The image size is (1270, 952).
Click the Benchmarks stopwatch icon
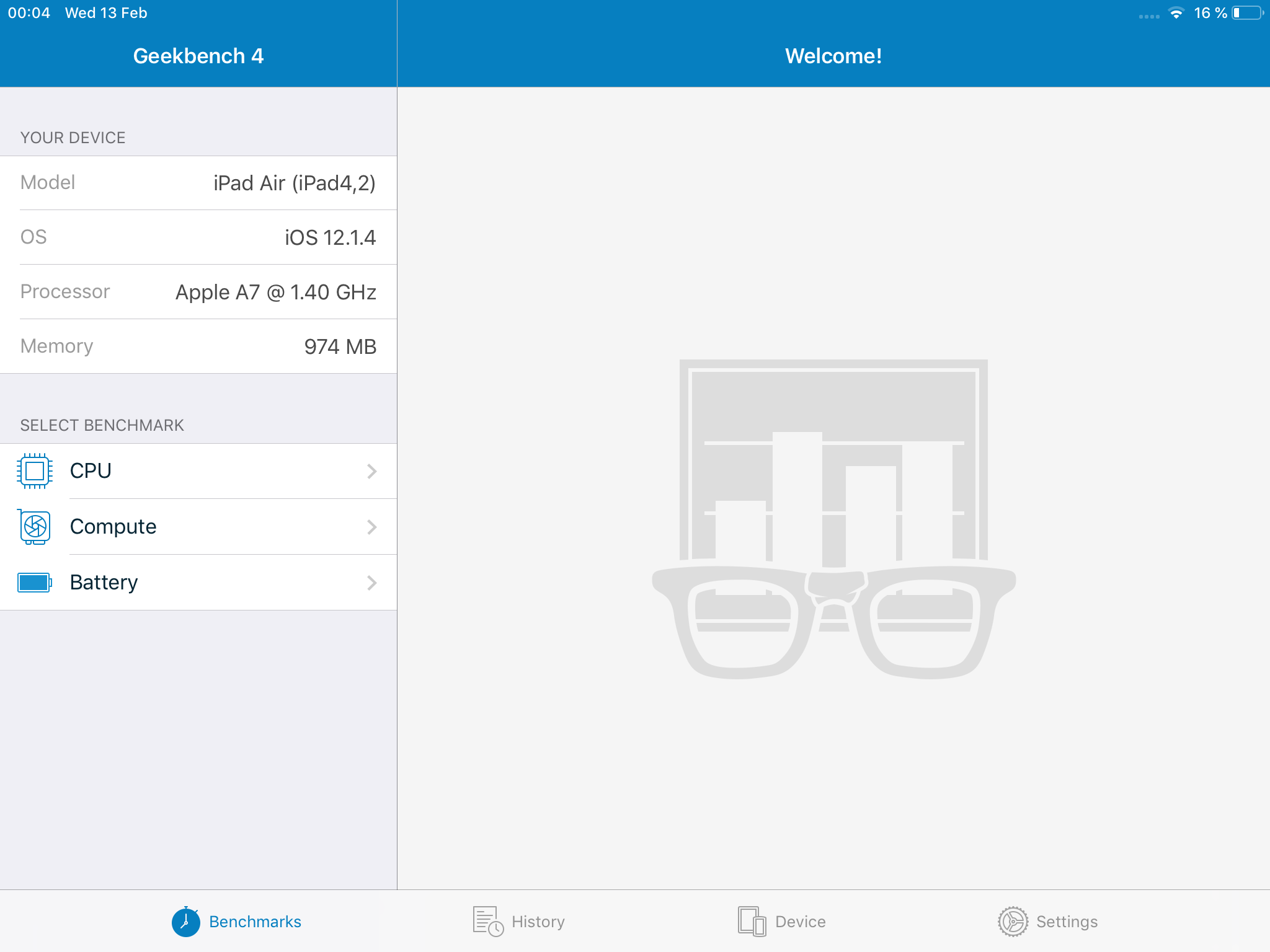tap(185, 921)
